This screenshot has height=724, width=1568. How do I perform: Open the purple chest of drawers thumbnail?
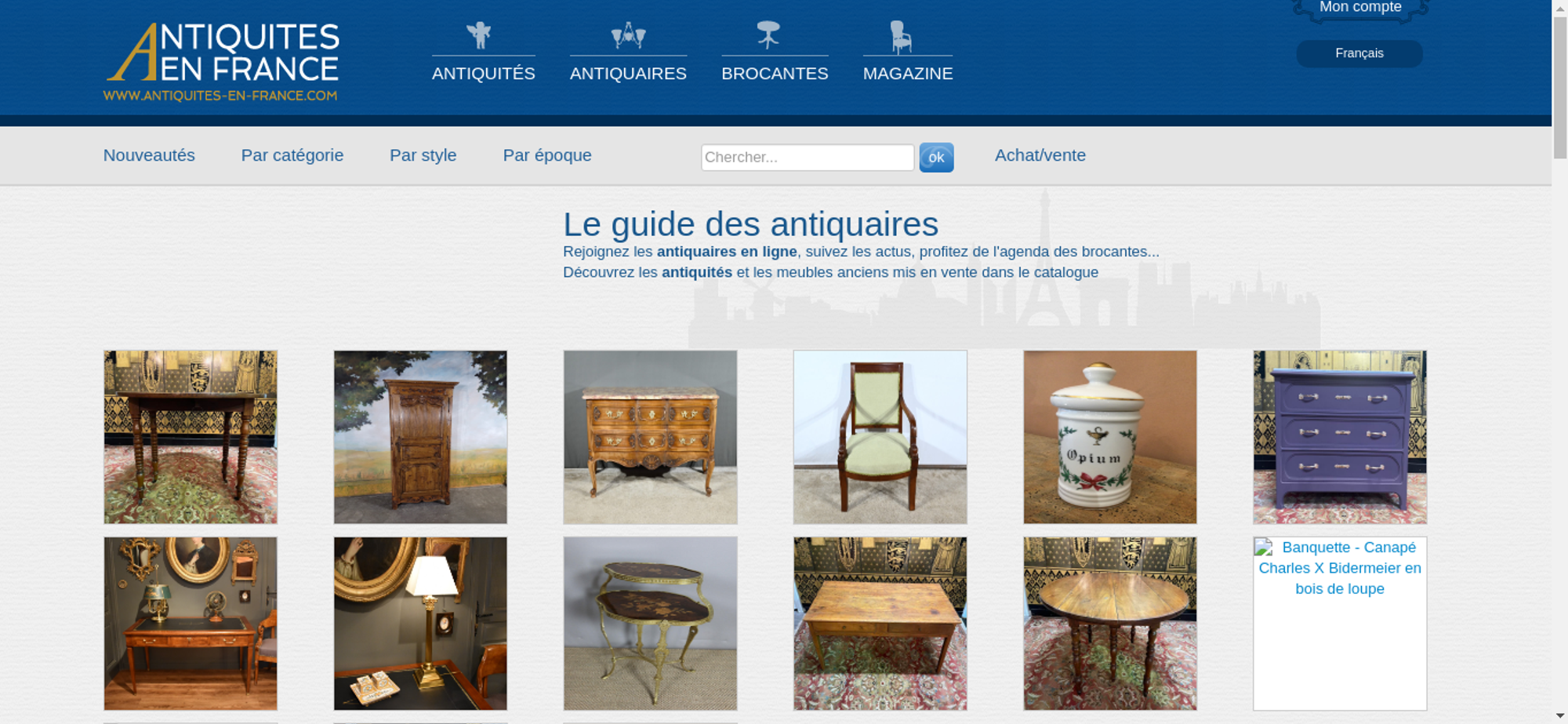(x=1340, y=437)
